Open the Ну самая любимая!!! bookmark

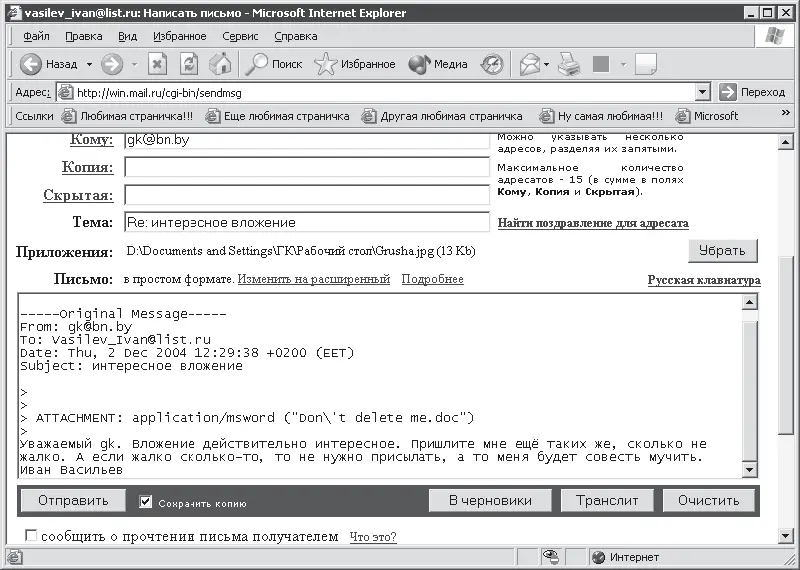[x=602, y=116]
